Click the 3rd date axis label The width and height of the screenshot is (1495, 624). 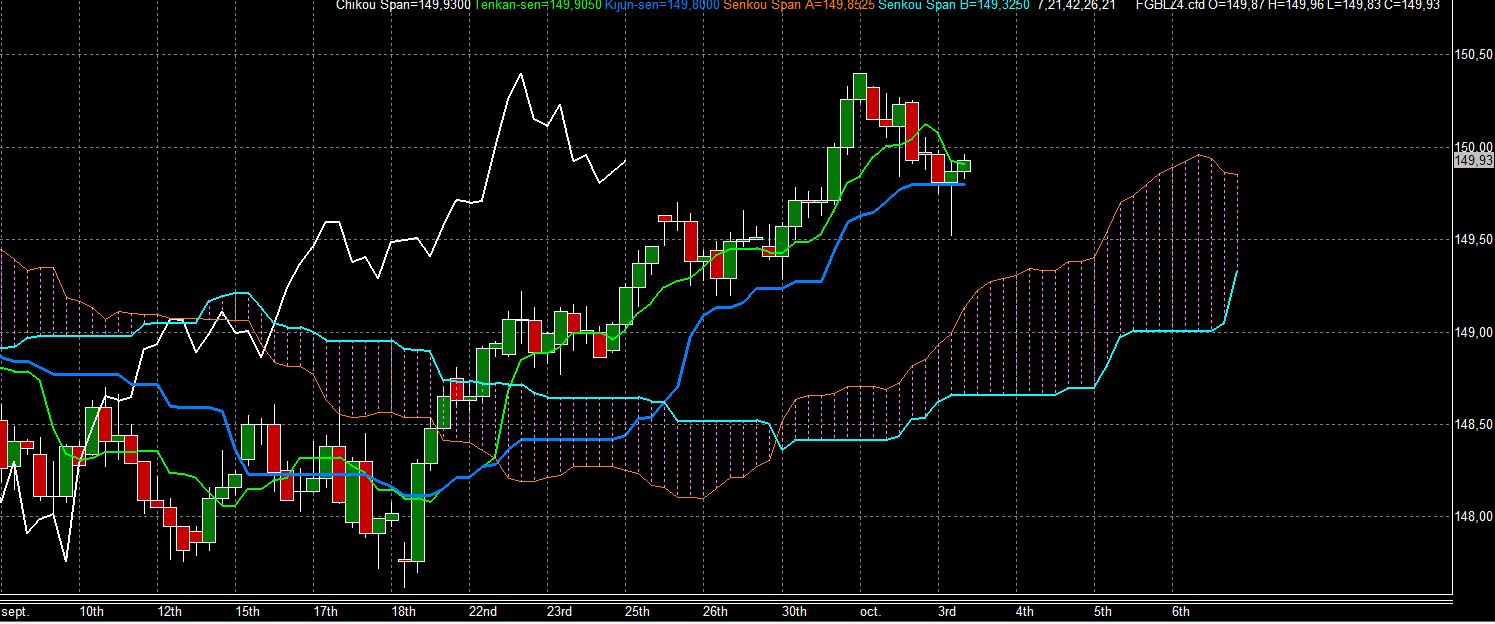click(x=947, y=611)
